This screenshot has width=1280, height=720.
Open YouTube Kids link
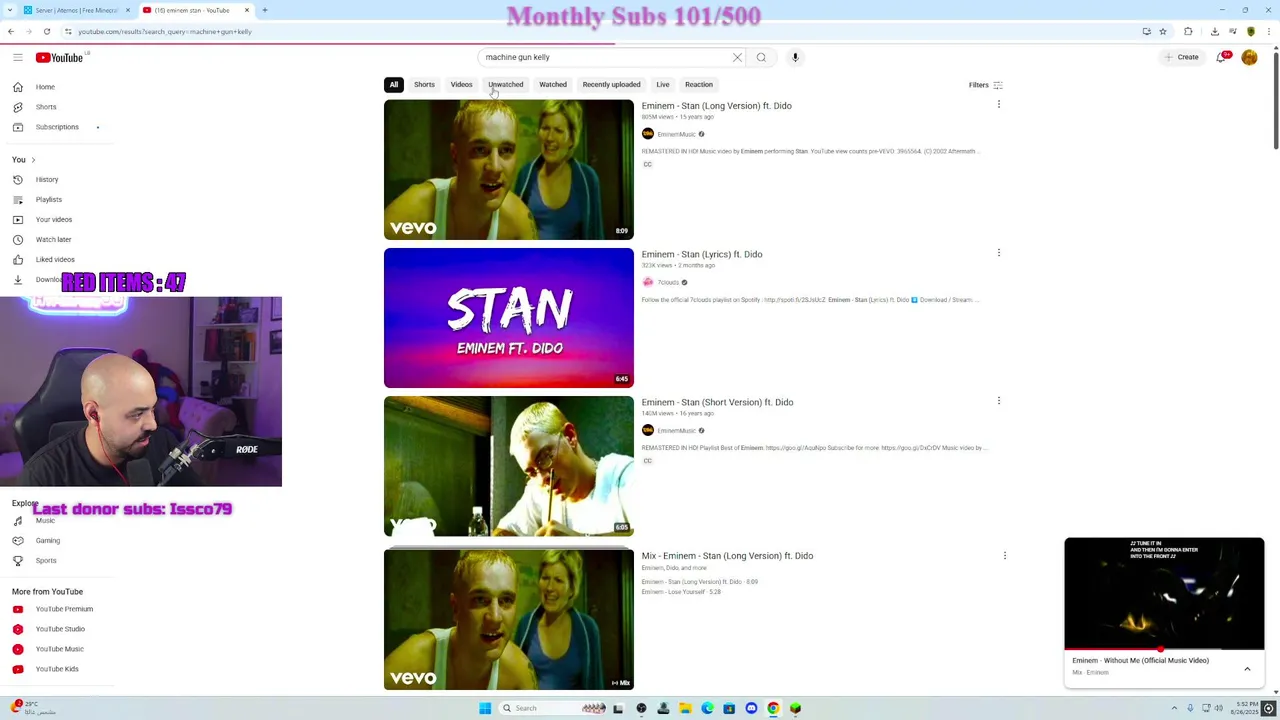[55, 669]
